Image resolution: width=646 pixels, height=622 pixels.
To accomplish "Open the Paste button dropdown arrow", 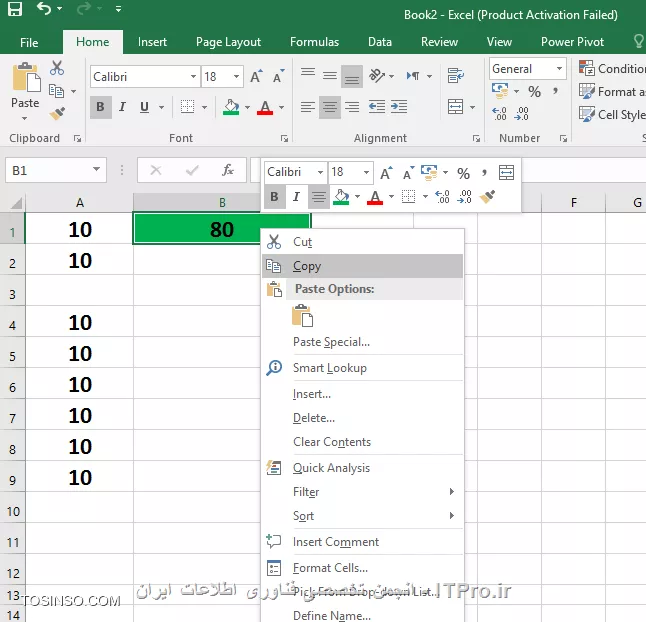I will pos(25,119).
